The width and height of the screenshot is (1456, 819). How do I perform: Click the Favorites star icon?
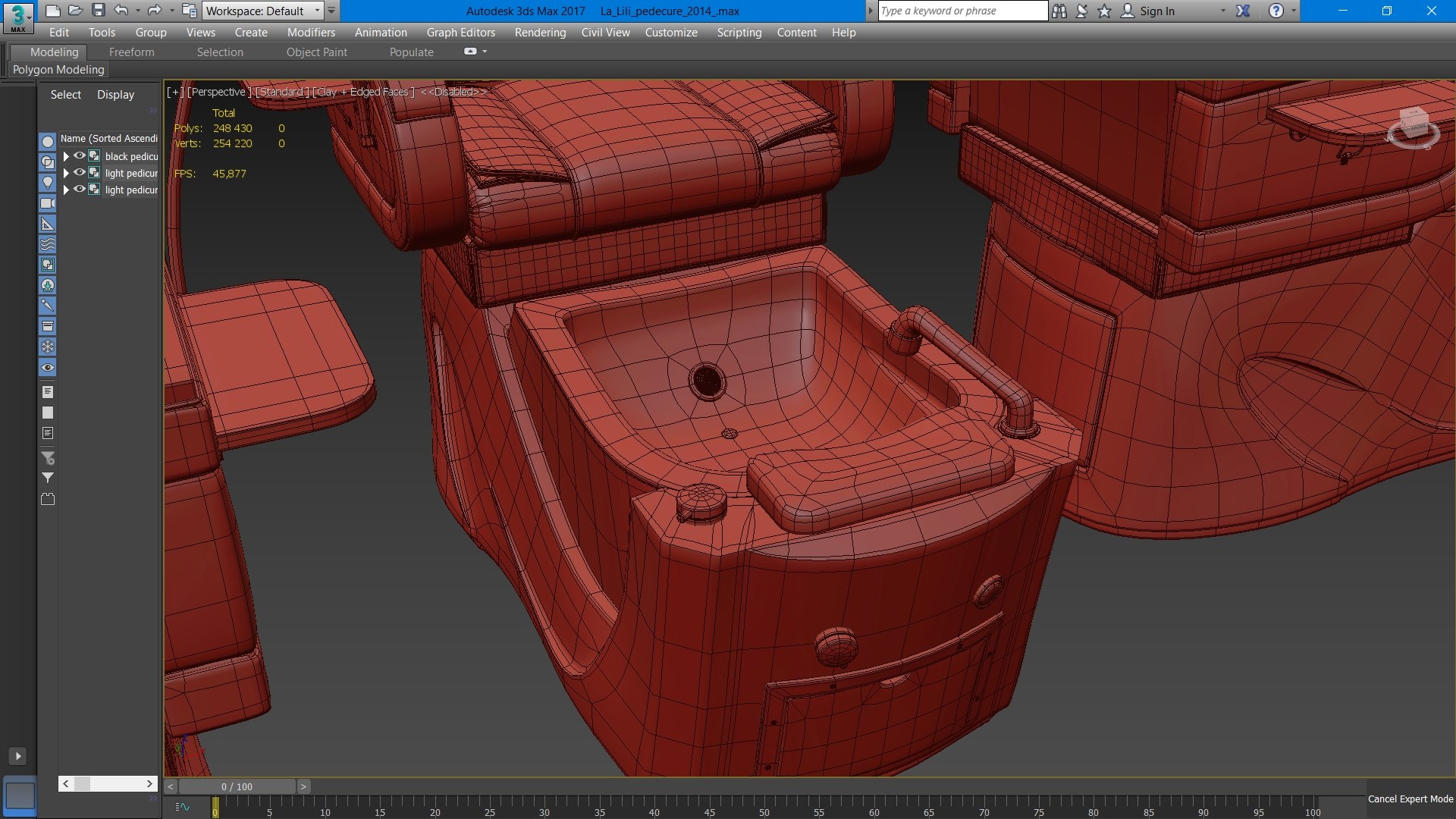pos(1104,11)
